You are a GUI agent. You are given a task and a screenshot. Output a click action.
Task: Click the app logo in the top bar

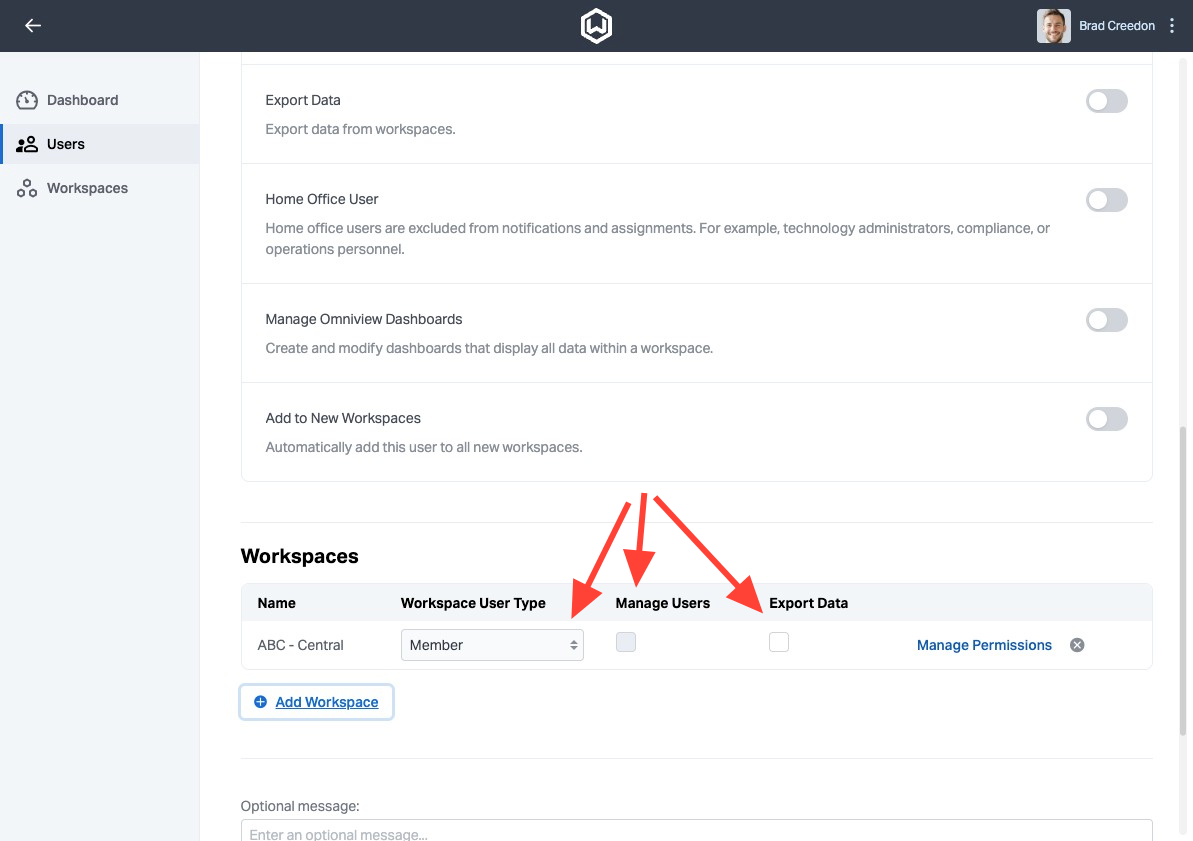596,26
